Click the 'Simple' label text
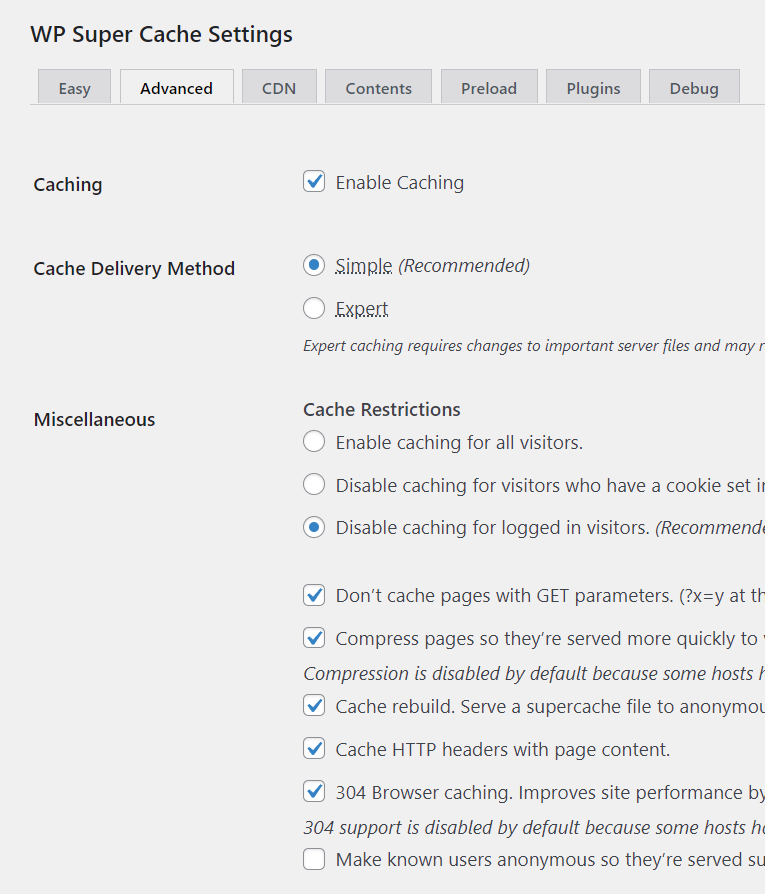Screen dimensions: 765x894 [x=364, y=266]
